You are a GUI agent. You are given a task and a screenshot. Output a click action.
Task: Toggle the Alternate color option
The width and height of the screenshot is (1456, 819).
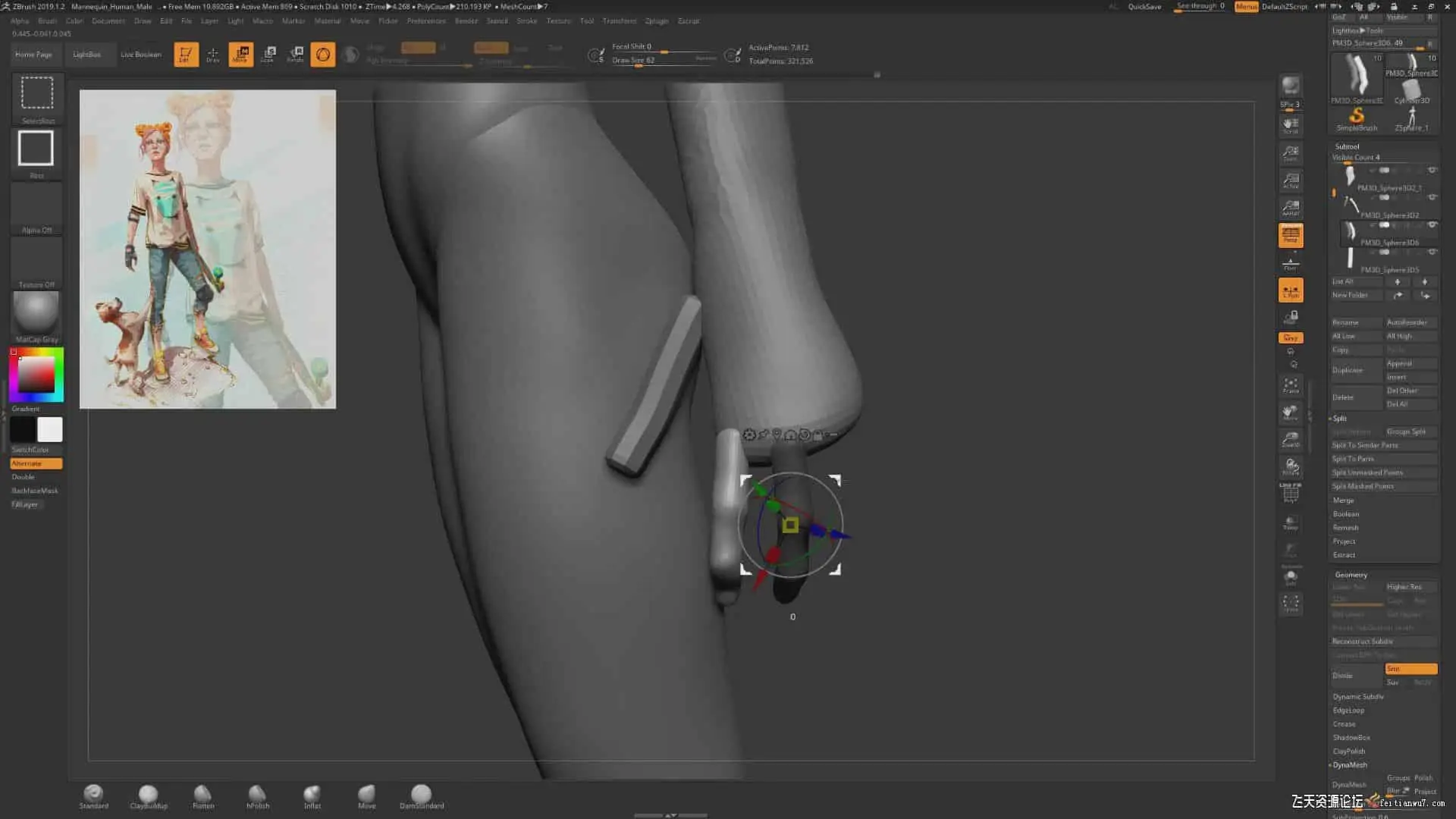tap(36, 463)
